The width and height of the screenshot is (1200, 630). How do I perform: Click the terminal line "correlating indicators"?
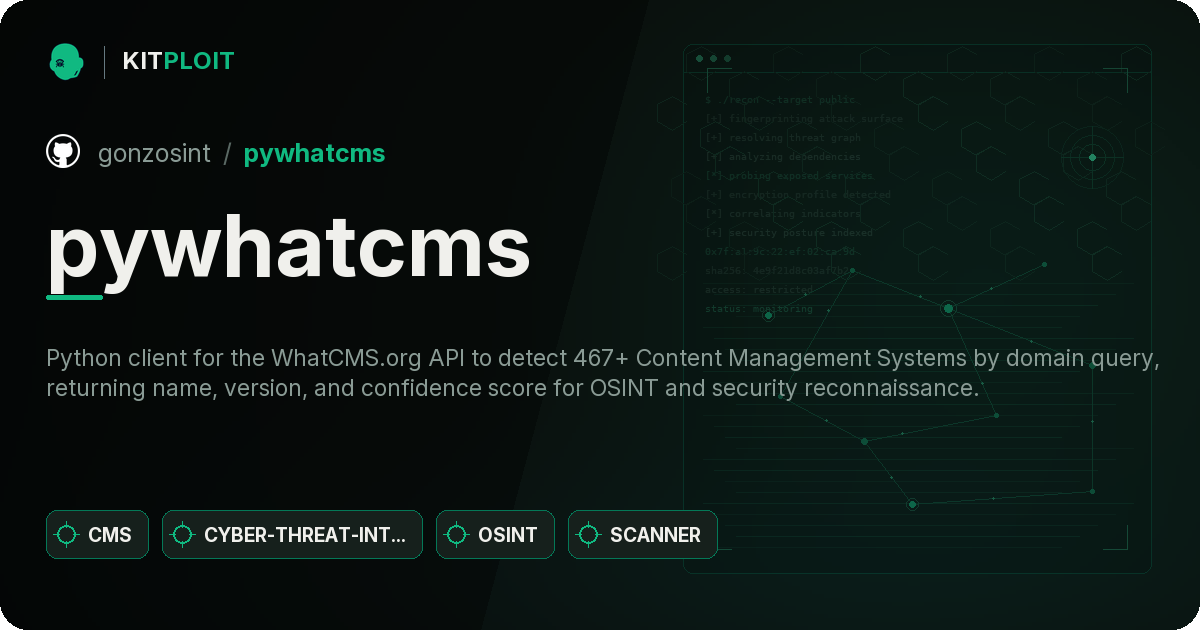click(x=783, y=214)
